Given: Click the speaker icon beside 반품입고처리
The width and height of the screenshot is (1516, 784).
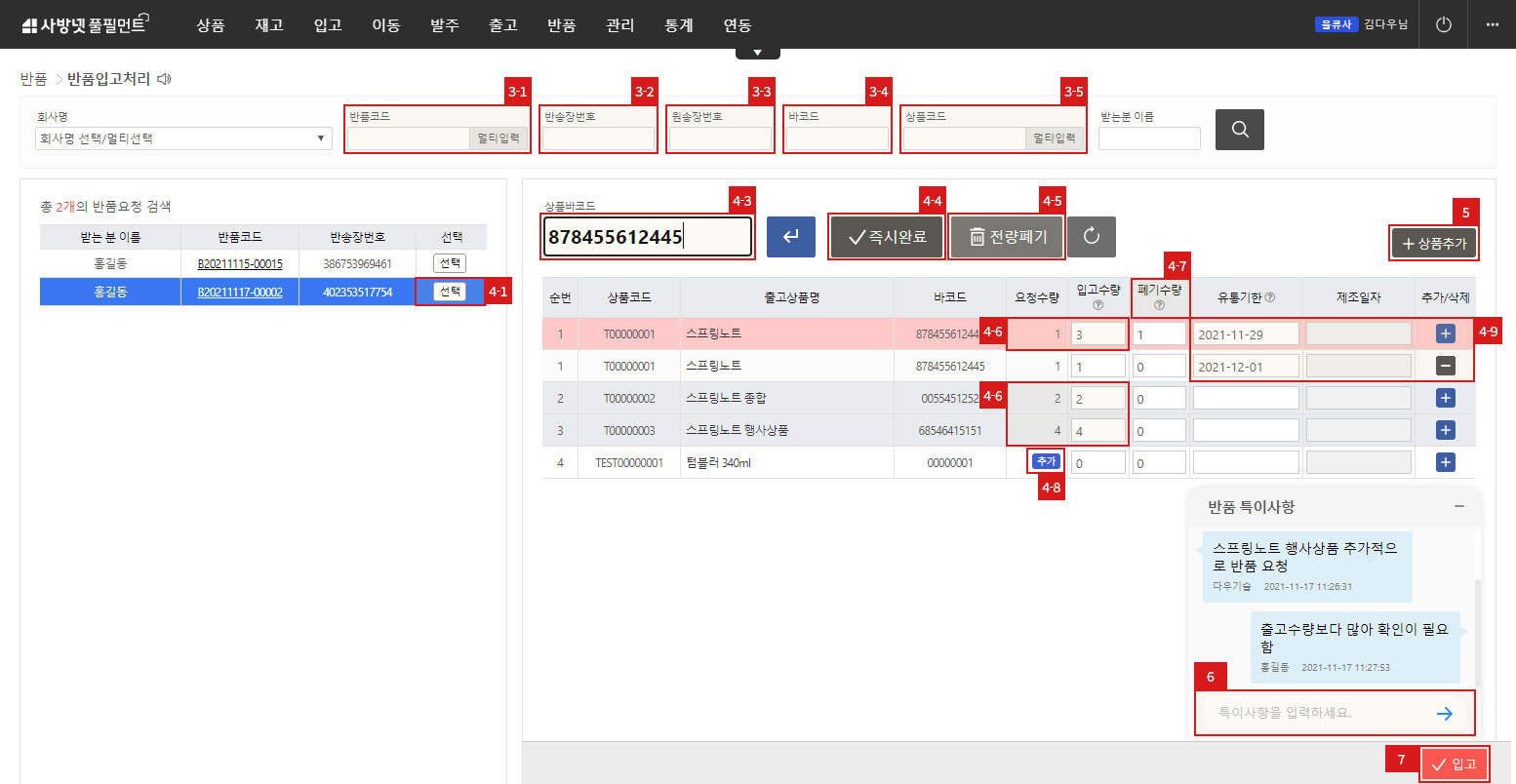Looking at the screenshot, I should click(x=164, y=79).
